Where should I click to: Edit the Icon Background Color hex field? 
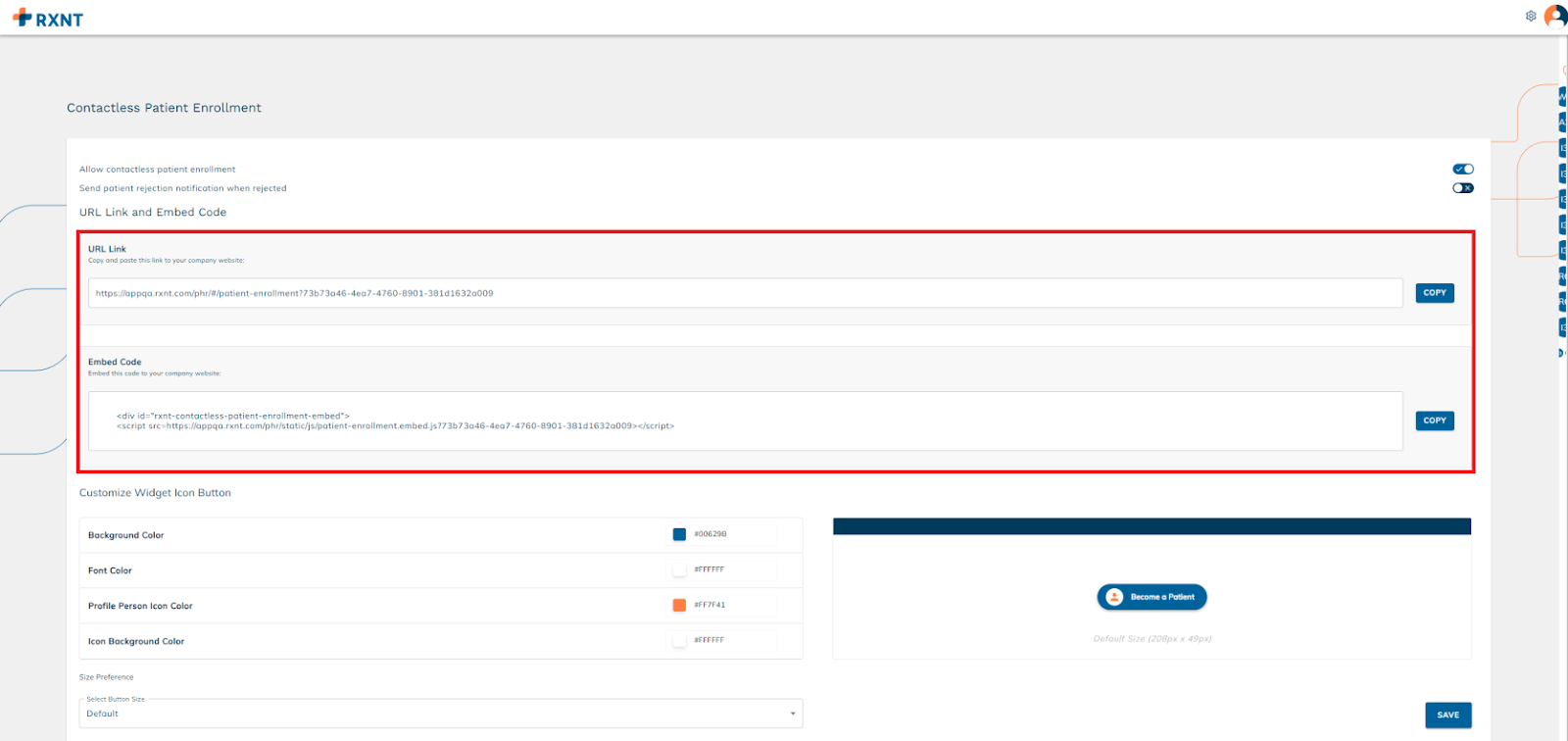[734, 640]
